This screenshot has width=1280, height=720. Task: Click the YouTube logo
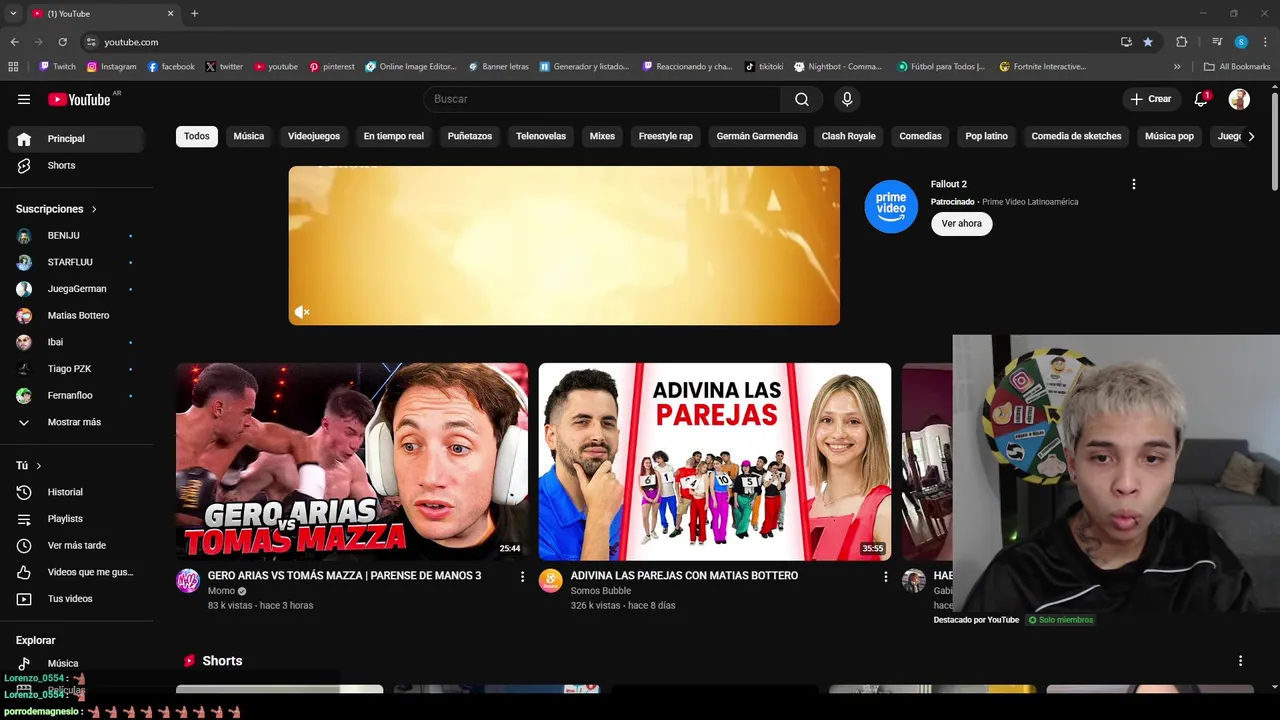point(79,99)
